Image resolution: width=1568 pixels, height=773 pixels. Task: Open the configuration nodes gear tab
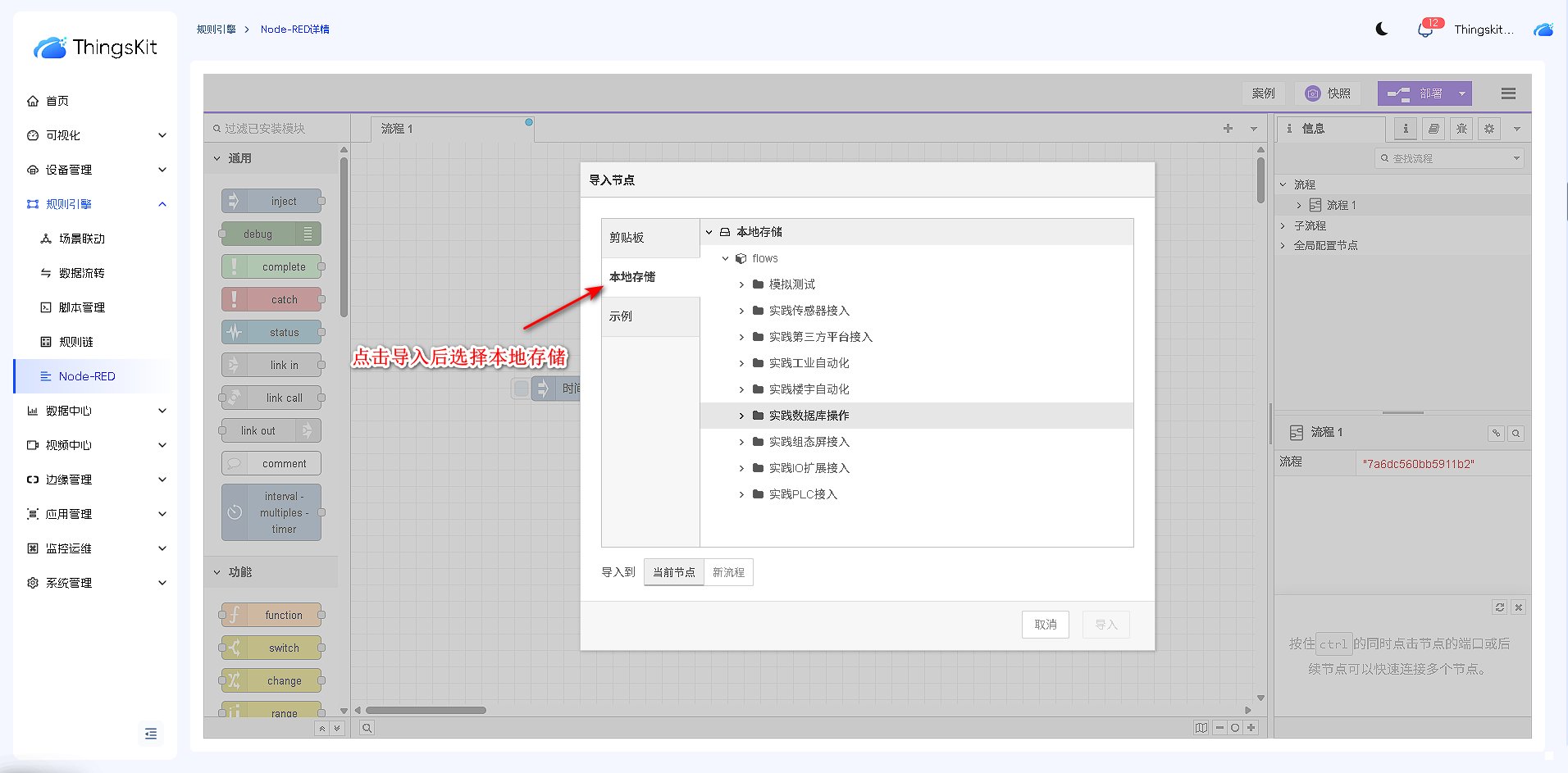click(x=1489, y=129)
